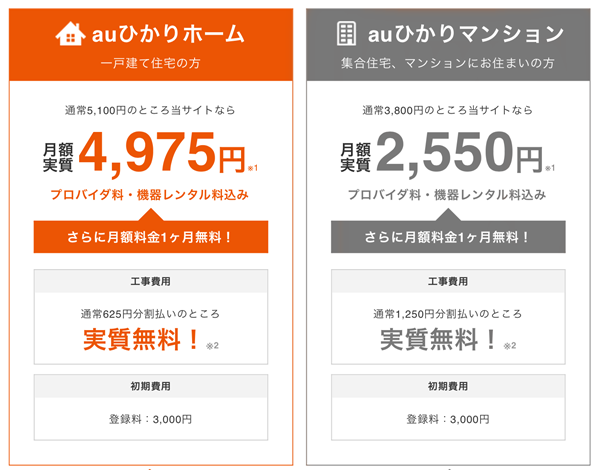This screenshot has width=600, height=470.
Task: Click 集合住宅、マンションにお住まいの方 subtitle
Action: [448, 63]
